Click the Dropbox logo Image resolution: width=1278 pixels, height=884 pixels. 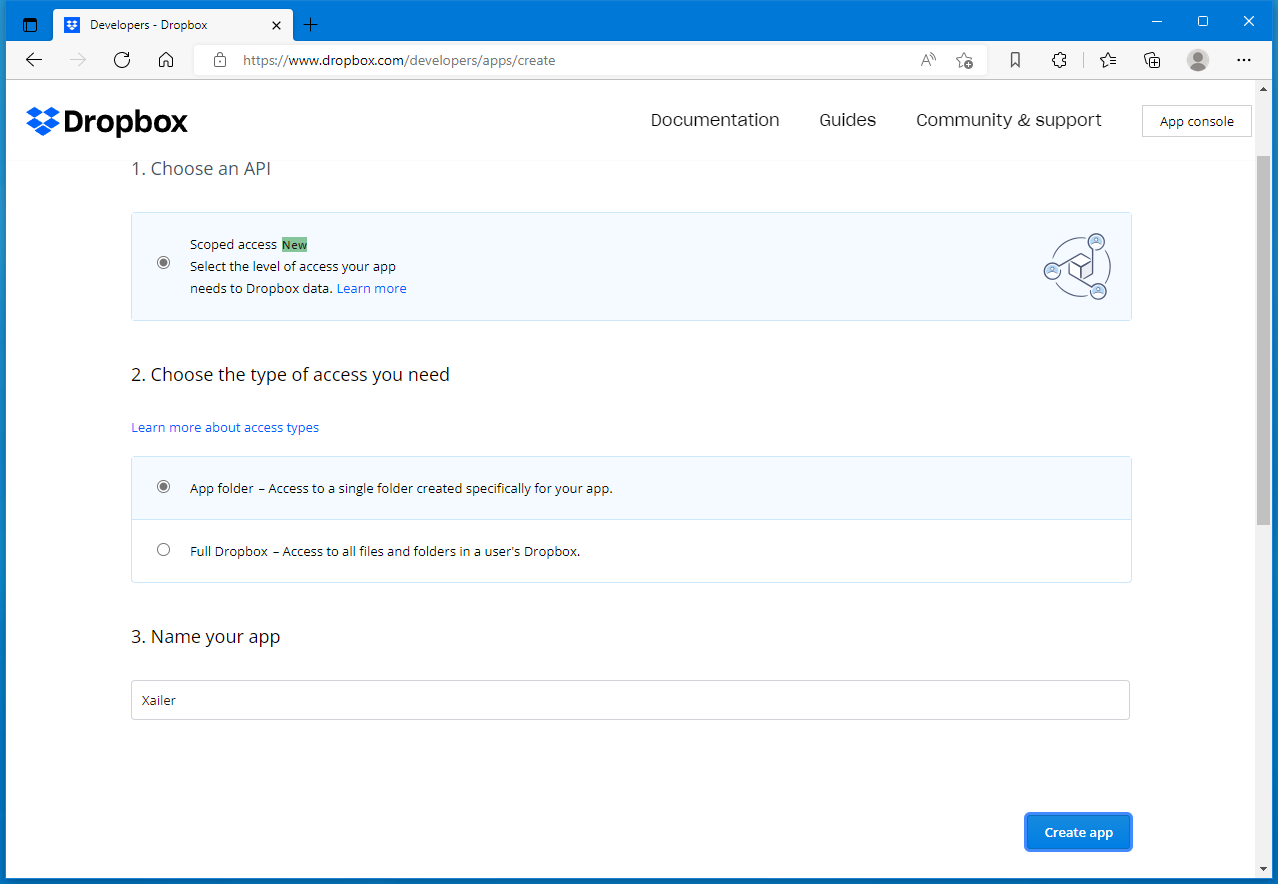coord(107,122)
